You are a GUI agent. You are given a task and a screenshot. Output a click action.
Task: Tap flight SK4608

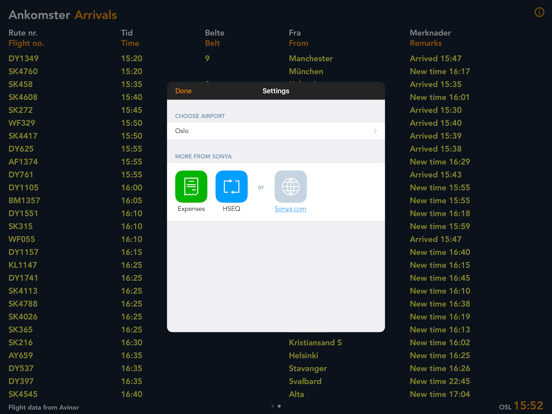(x=23, y=97)
